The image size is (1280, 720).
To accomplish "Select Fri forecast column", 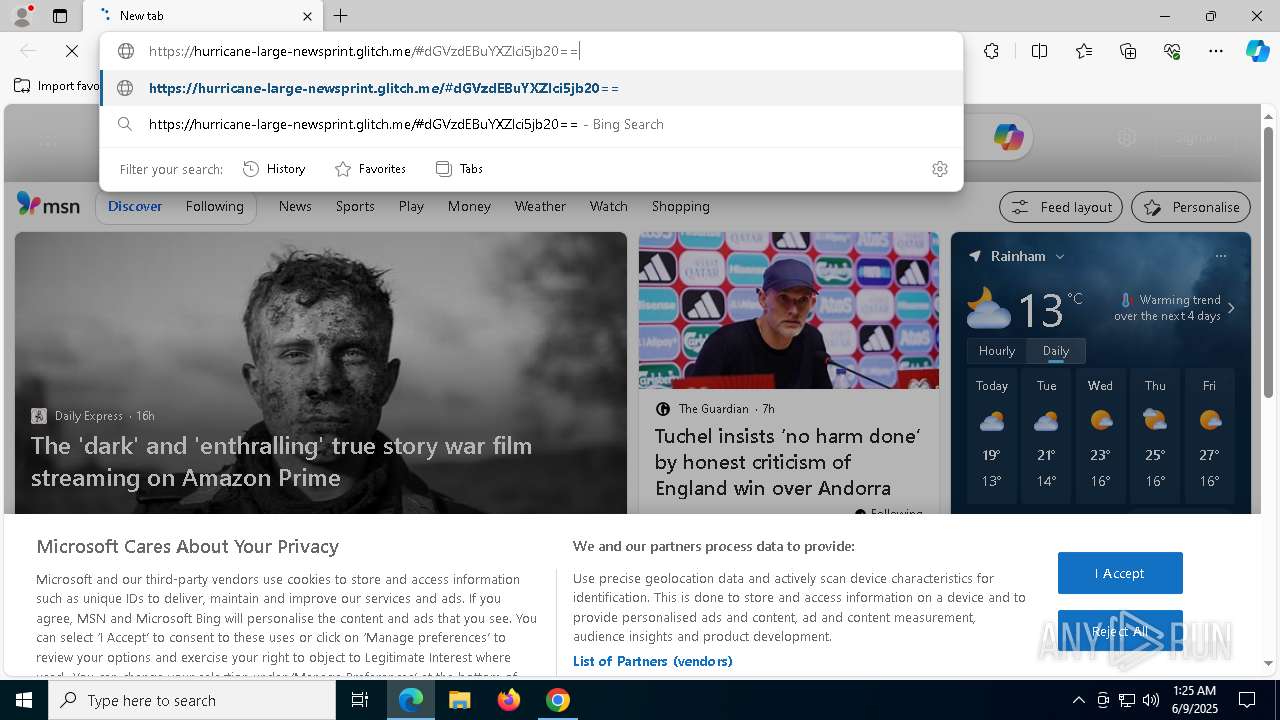I will [1209, 435].
